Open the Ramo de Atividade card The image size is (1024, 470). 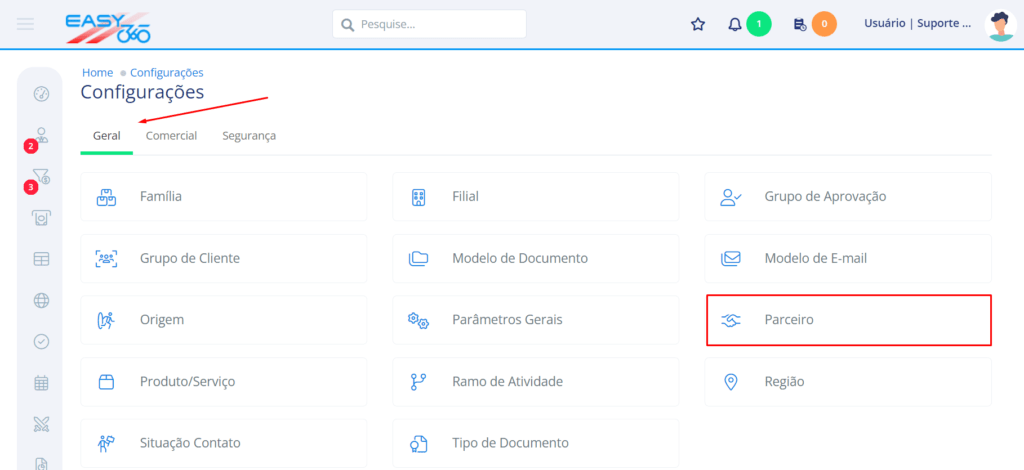(536, 382)
